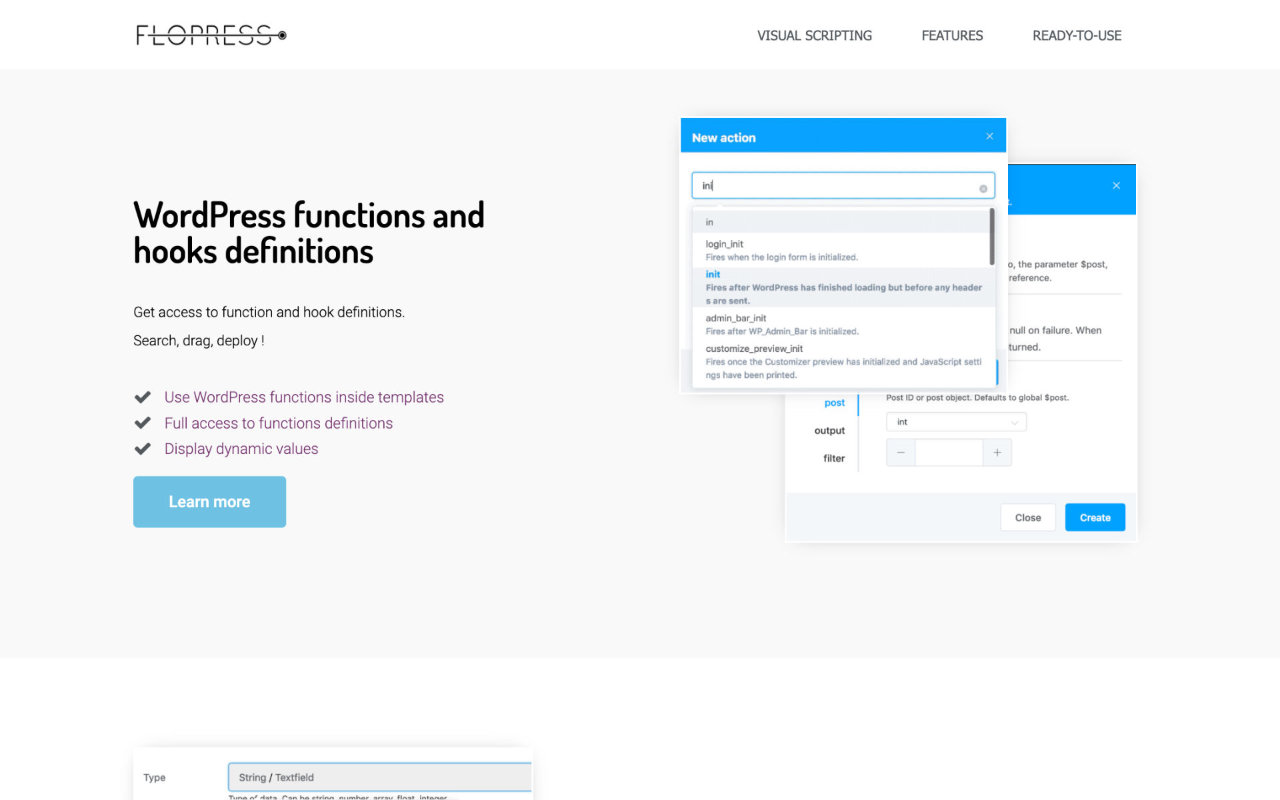The height and width of the screenshot is (800, 1280).
Task: Open the FEATURES menu item
Action: (951, 35)
